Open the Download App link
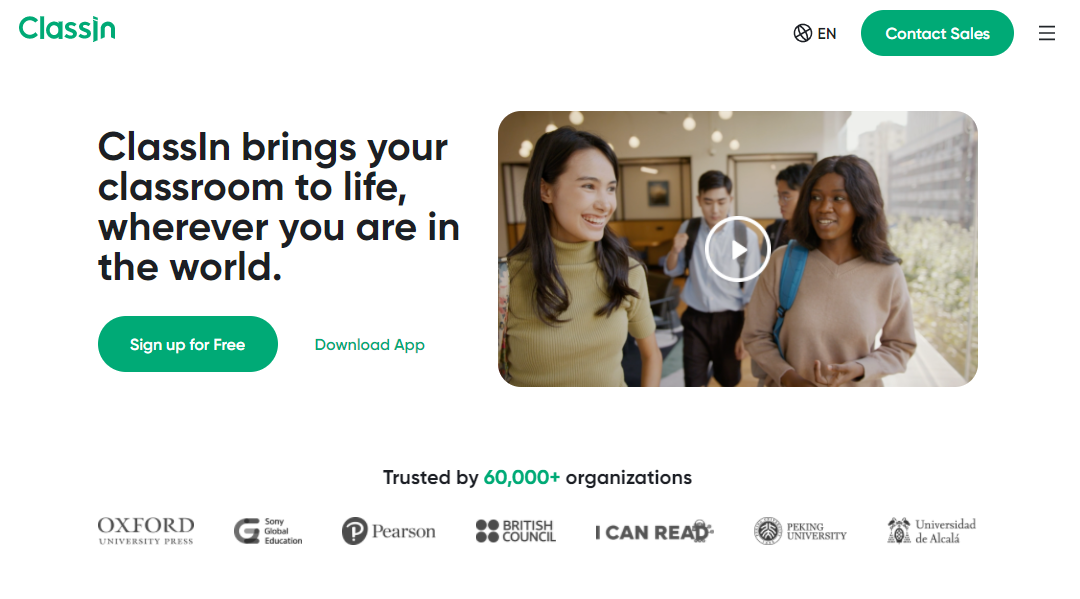 coord(369,344)
